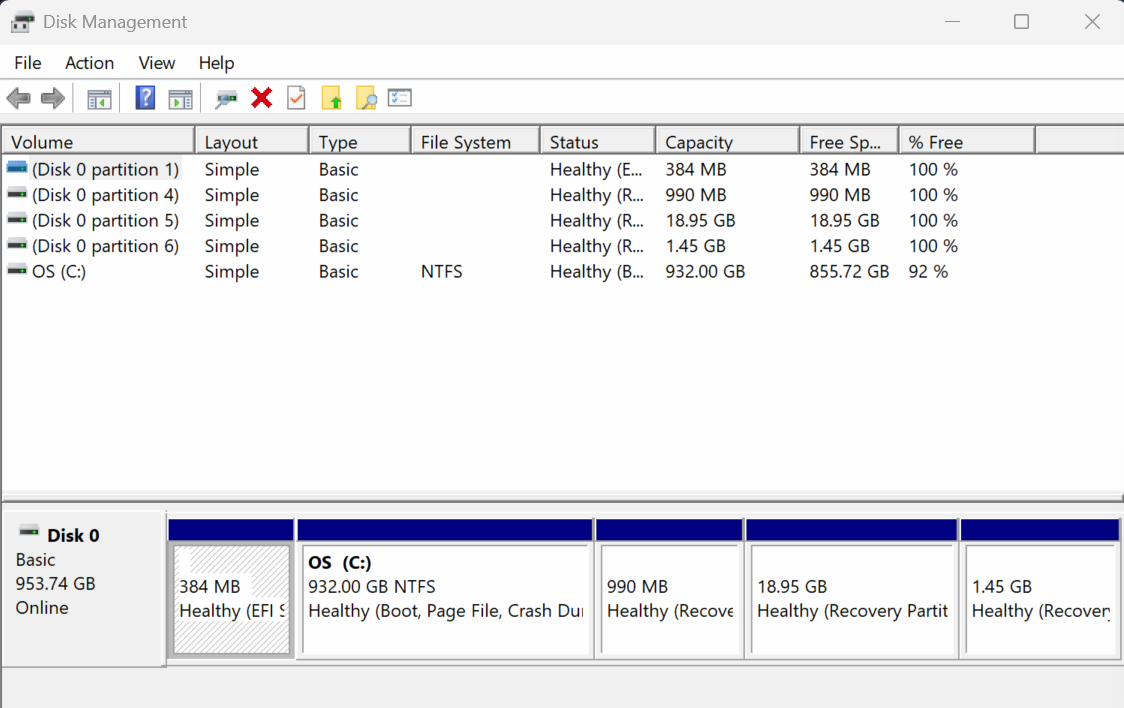Open the Help menu
Screen dimensions: 1124x708
tap(216, 63)
